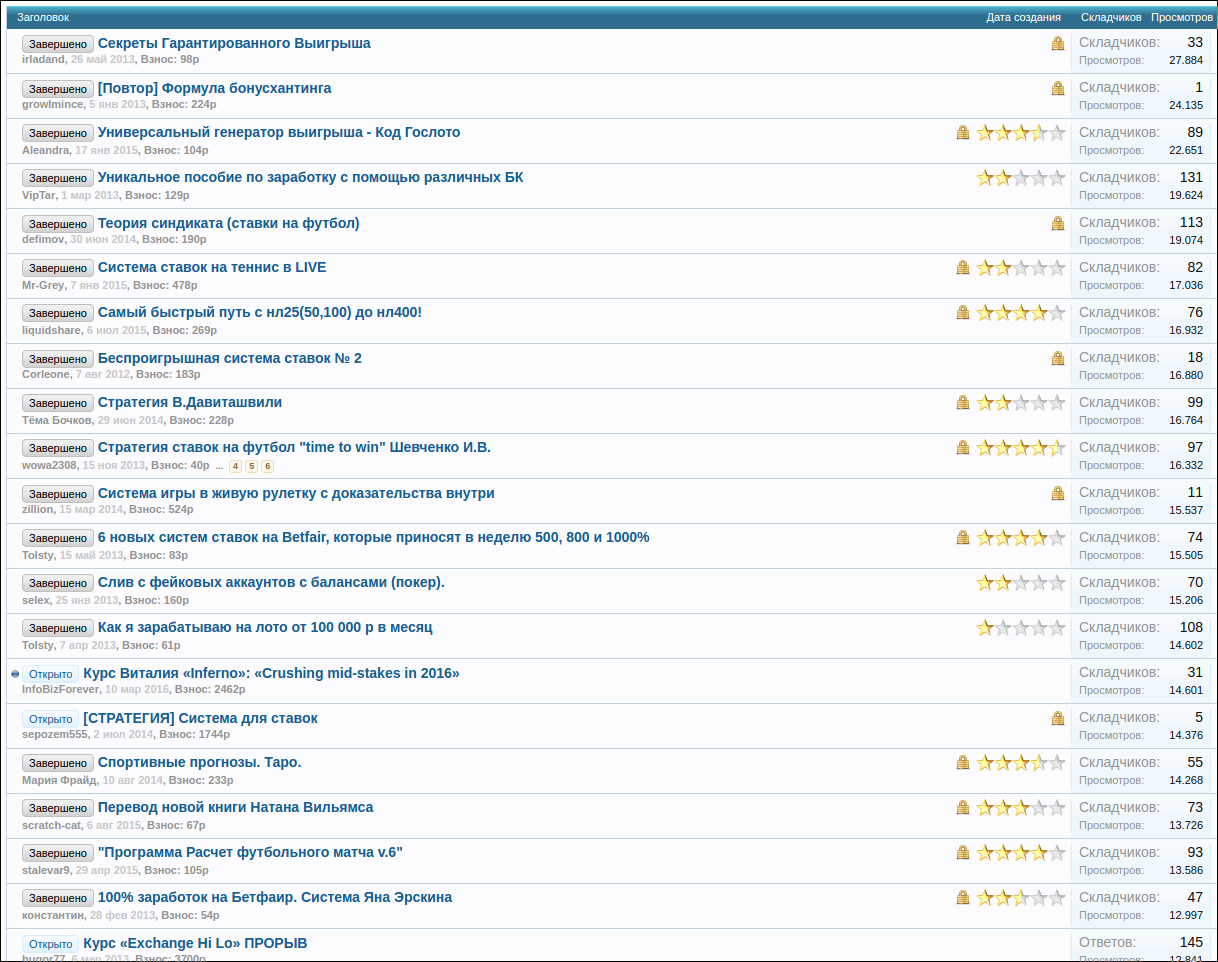The height and width of the screenshot is (962, 1218).
Task: Open thread Программа Расчет футбольного матча v.6
Action: pyautogui.click(x=250, y=852)
